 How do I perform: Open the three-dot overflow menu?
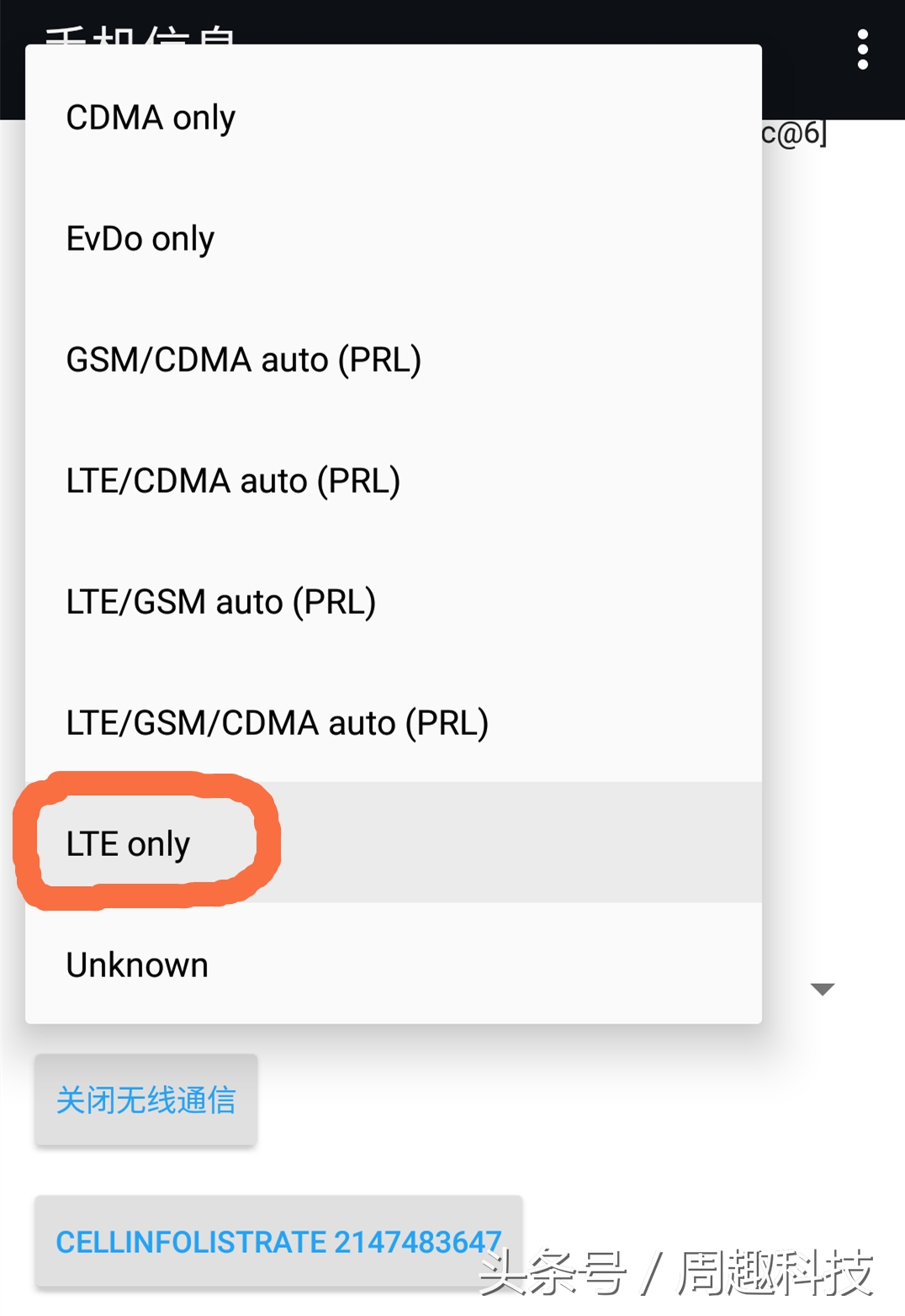point(862,50)
